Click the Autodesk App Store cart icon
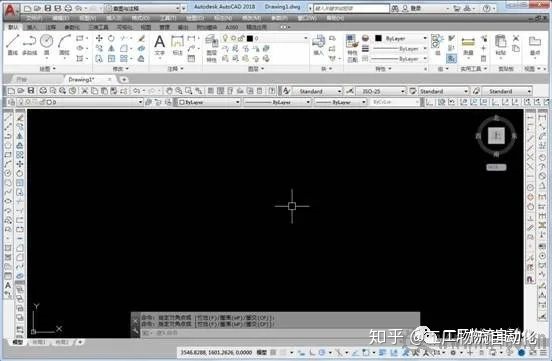The height and width of the screenshot is (361, 552). click(457, 8)
